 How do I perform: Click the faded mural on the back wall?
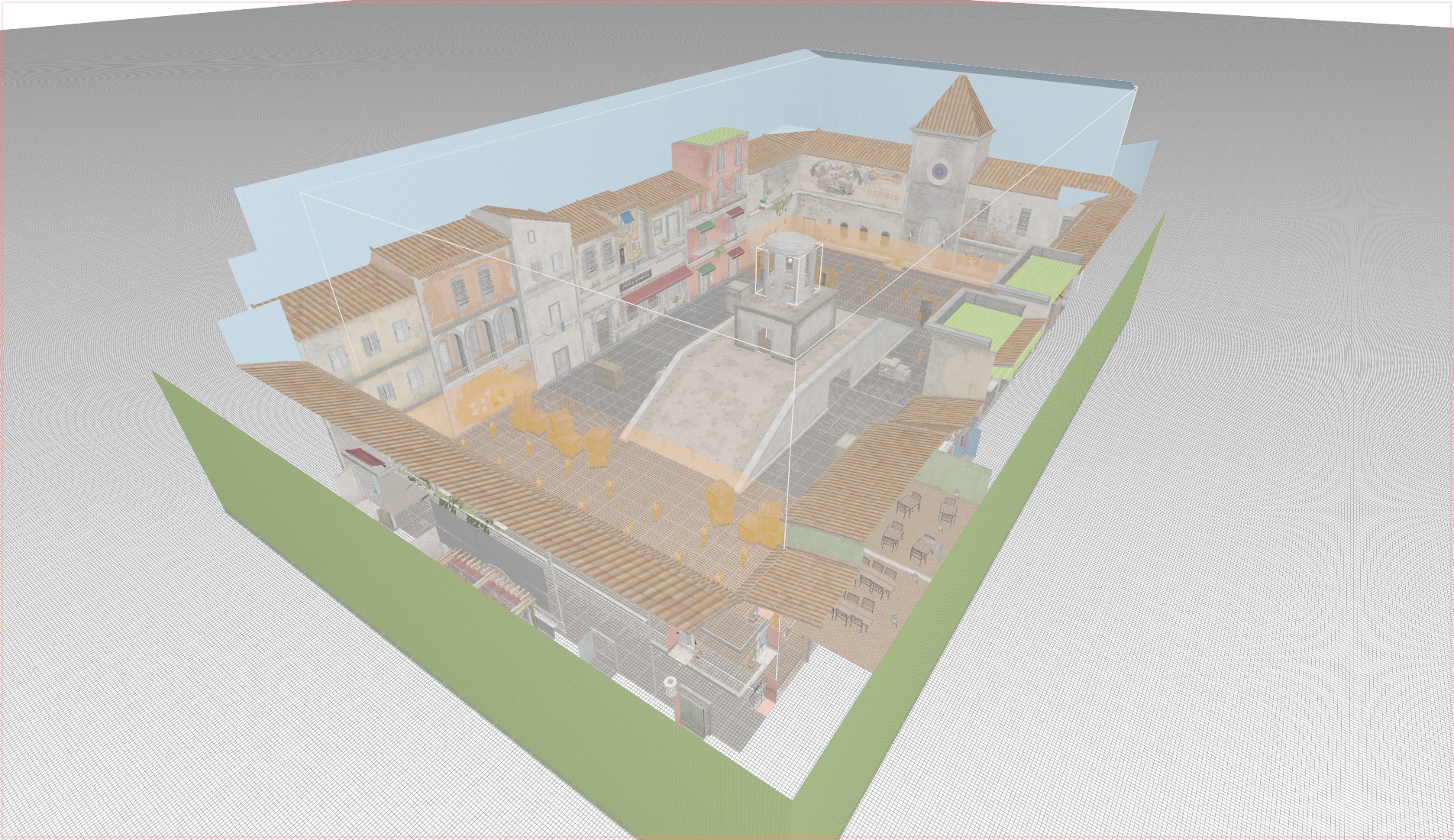point(840,177)
